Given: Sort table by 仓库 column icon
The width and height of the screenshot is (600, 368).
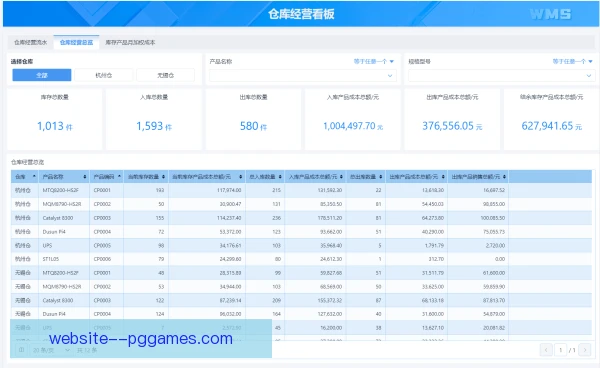Looking at the screenshot, I should (x=34, y=176).
